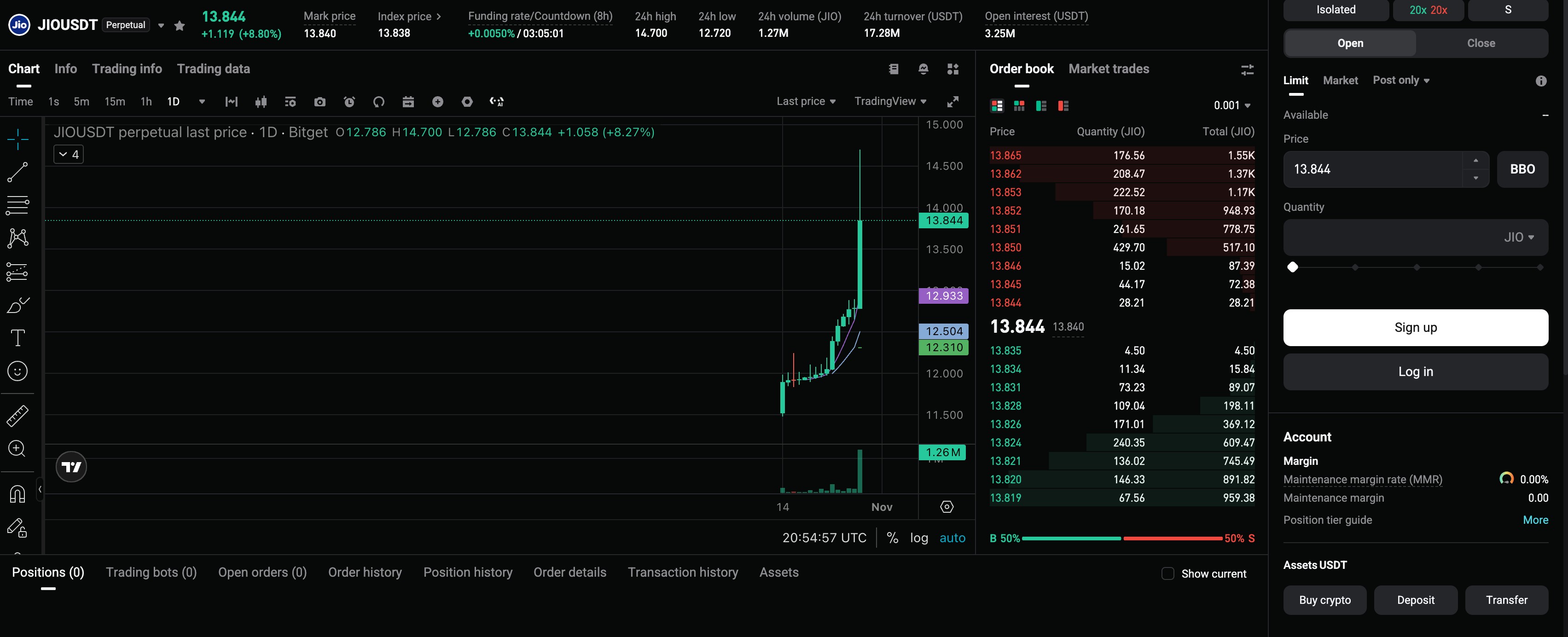Click the Log in button
Viewport: 1568px width, 637px height.
tap(1415, 372)
